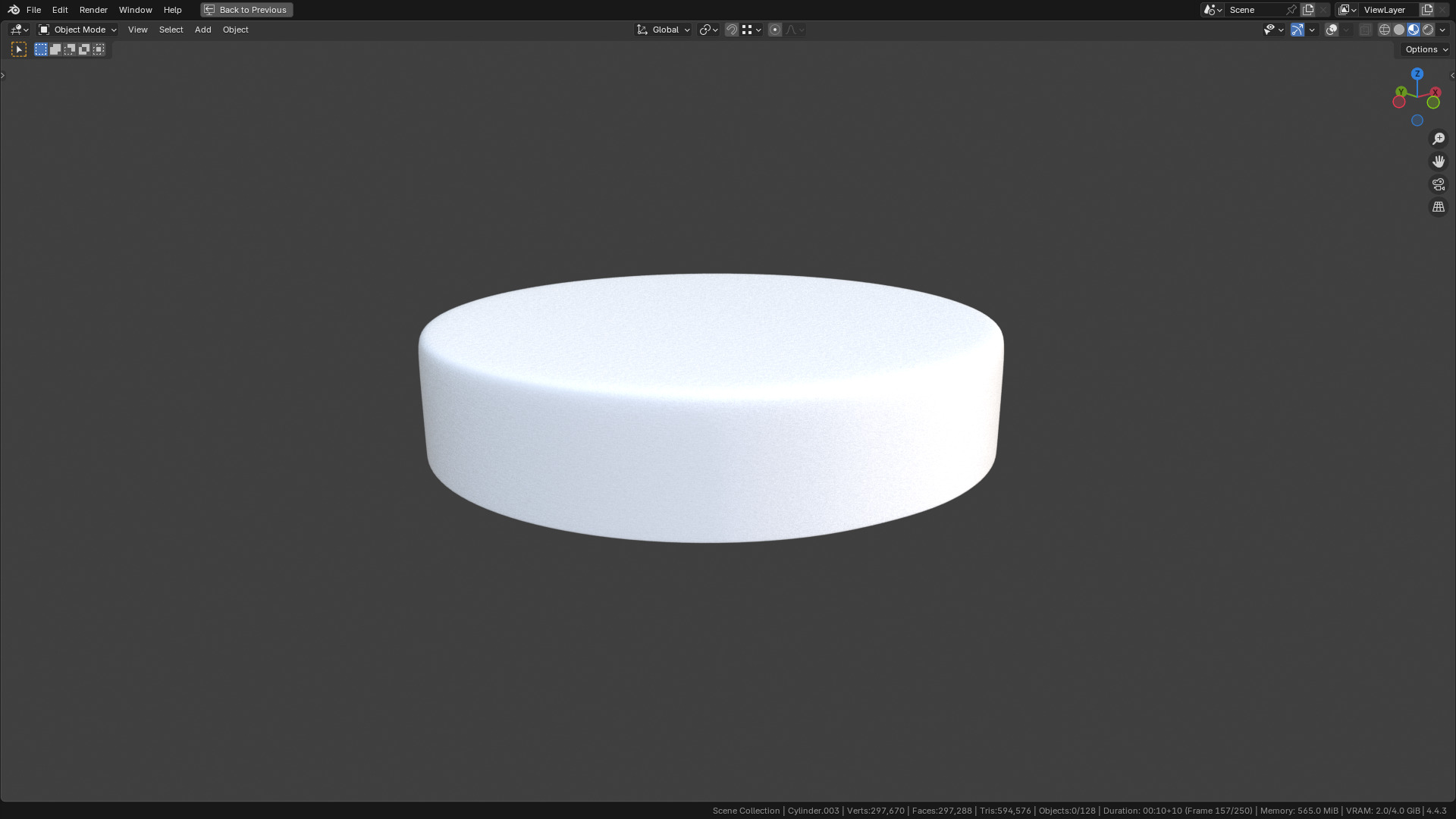Click the positive Y axis gizmo handle
This screenshot has height=819, width=1456.
tap(1401, 92)
